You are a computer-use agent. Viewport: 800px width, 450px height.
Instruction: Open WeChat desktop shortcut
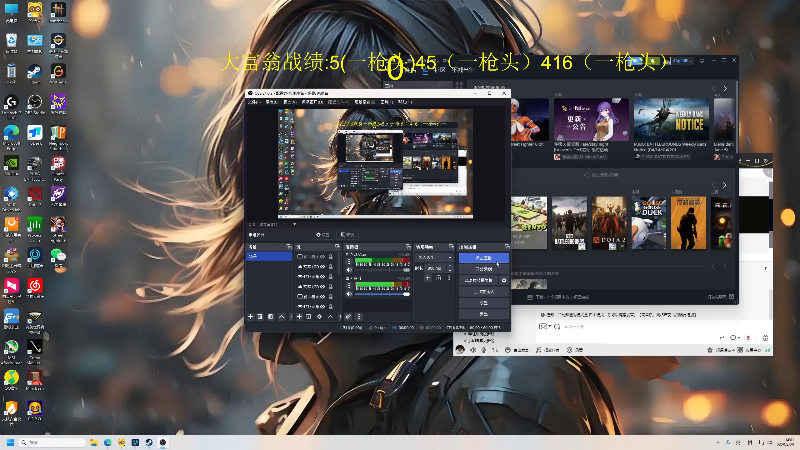click(x=58, y=257)
